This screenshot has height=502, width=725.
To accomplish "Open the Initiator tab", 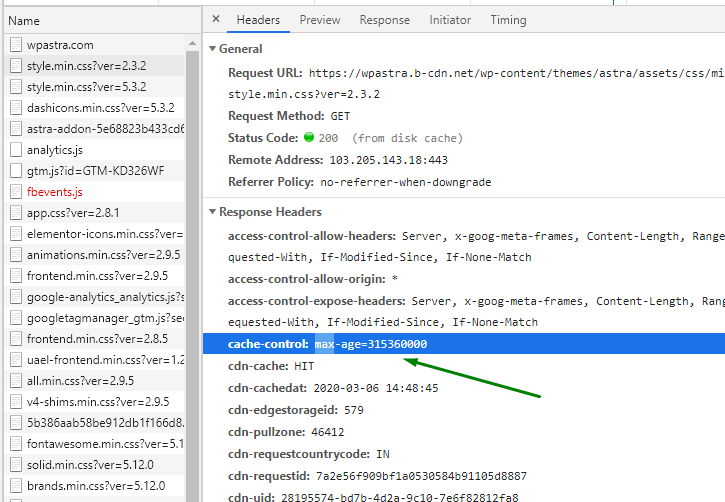I will point(450,20).
